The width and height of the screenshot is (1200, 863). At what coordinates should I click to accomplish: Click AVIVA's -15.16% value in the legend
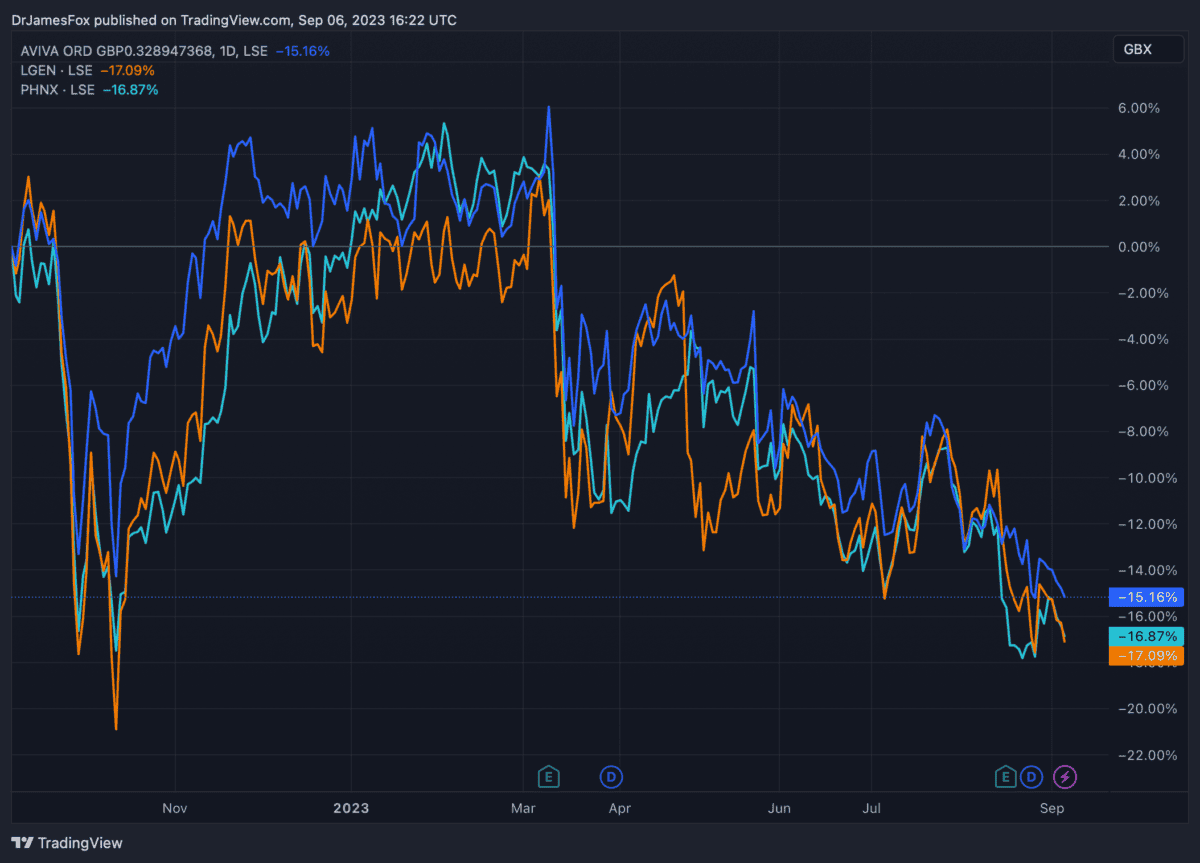[302, 50]
